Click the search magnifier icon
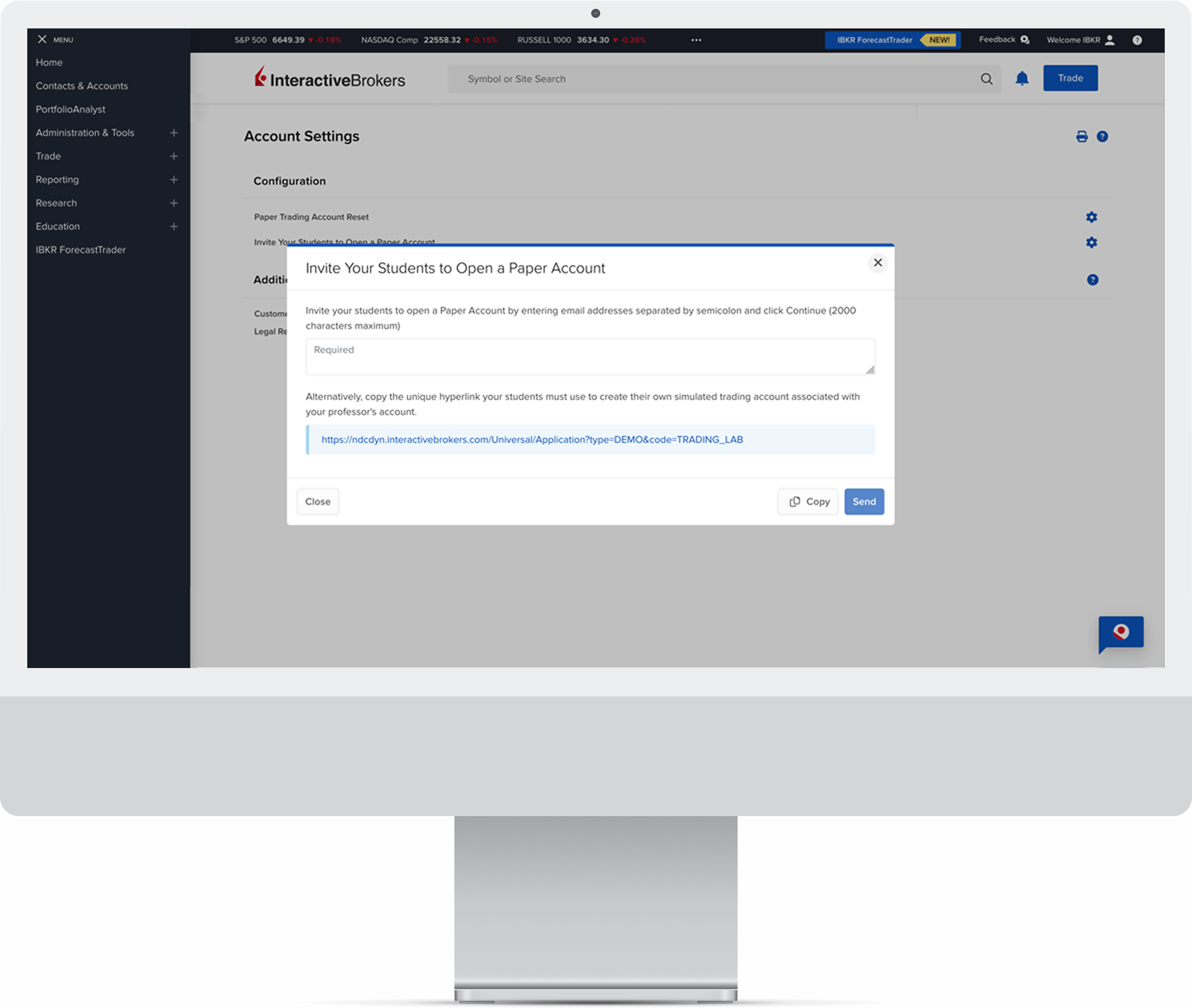Screen dimensions: 1192x1008 click(x=986, y=78)
